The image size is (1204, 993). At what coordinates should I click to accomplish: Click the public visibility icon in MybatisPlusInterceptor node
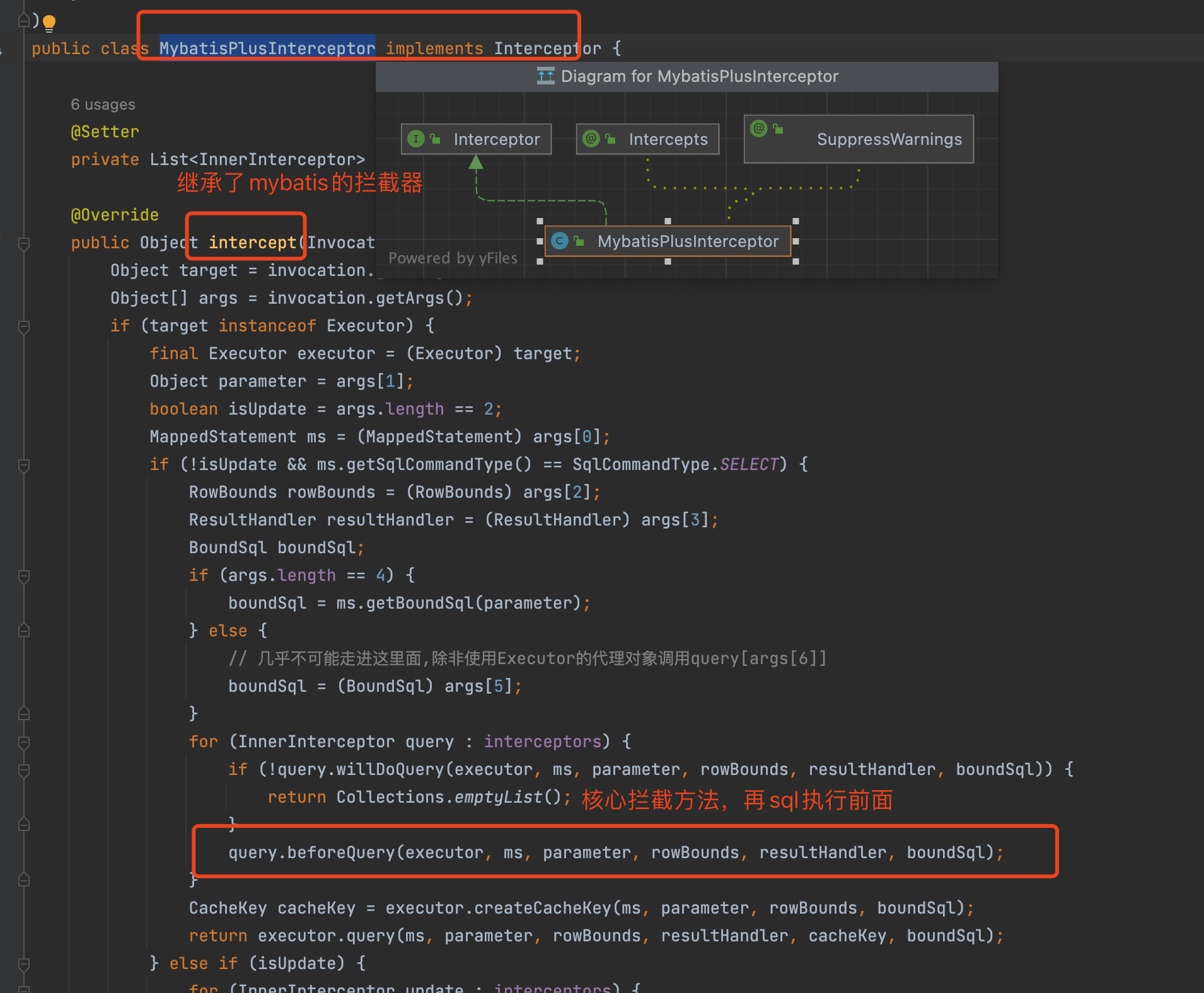579,241
